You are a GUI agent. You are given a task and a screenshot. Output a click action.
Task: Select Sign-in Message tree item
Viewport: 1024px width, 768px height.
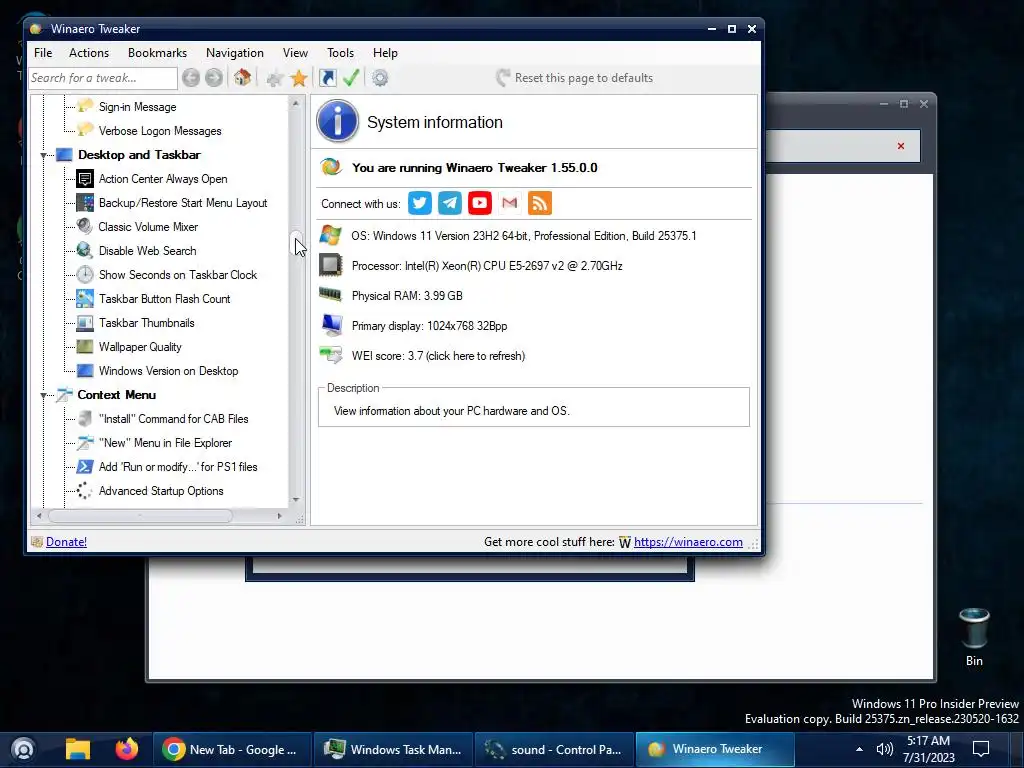click(137, 107)
